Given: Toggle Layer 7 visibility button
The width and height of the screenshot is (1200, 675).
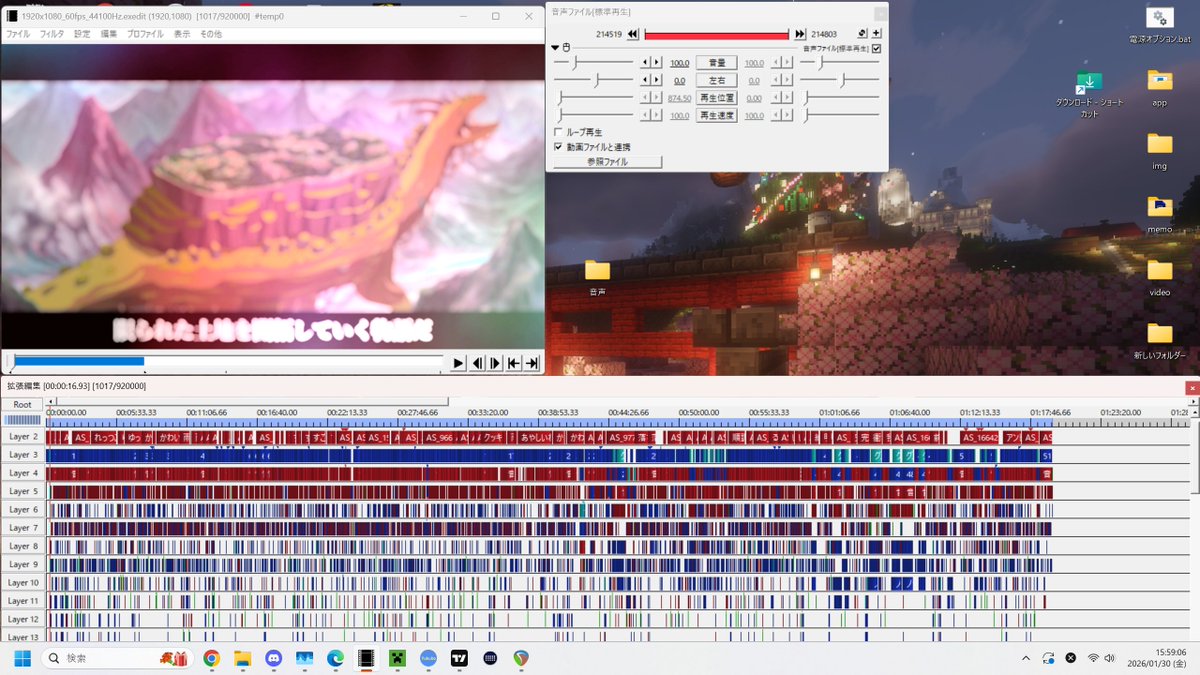Looking at the screenshot, I should point(22,528).
